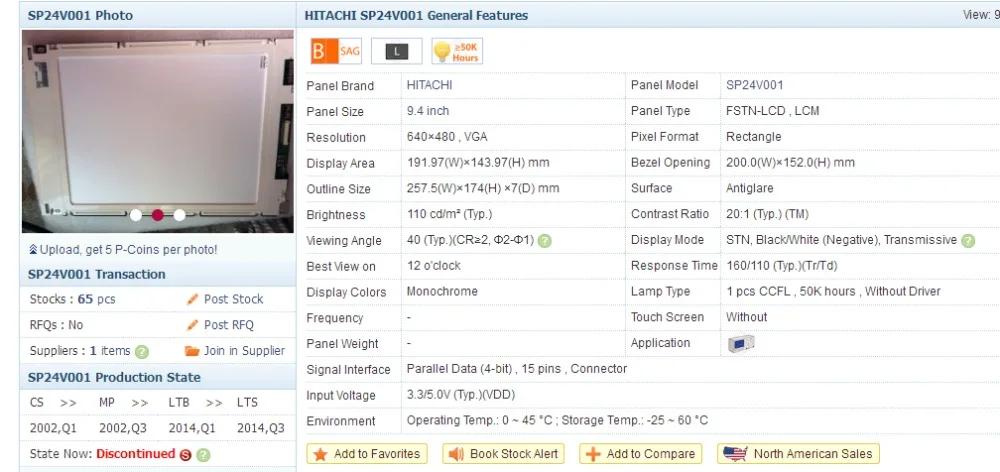Click the 110 cd/m² brightness value

point(450,214)
